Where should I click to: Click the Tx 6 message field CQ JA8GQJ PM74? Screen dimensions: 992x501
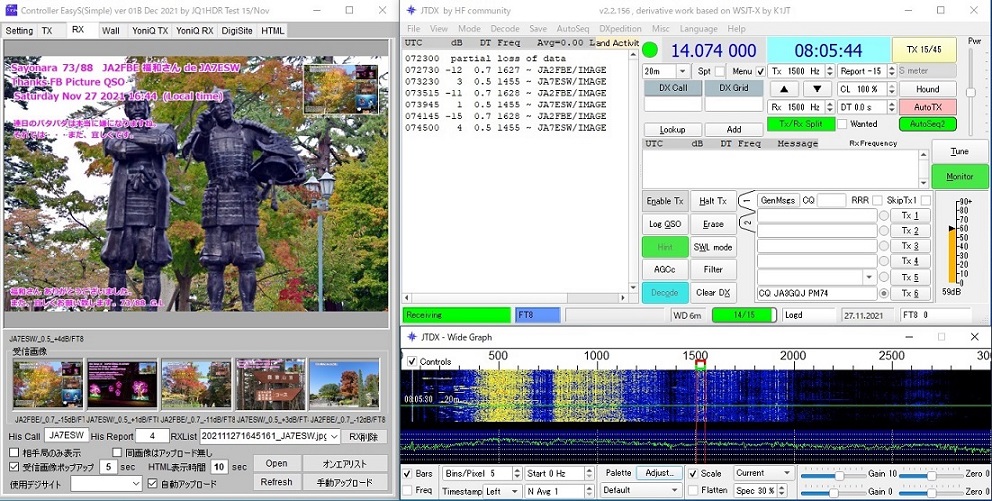pyautogui.click(x=817, y=294)
